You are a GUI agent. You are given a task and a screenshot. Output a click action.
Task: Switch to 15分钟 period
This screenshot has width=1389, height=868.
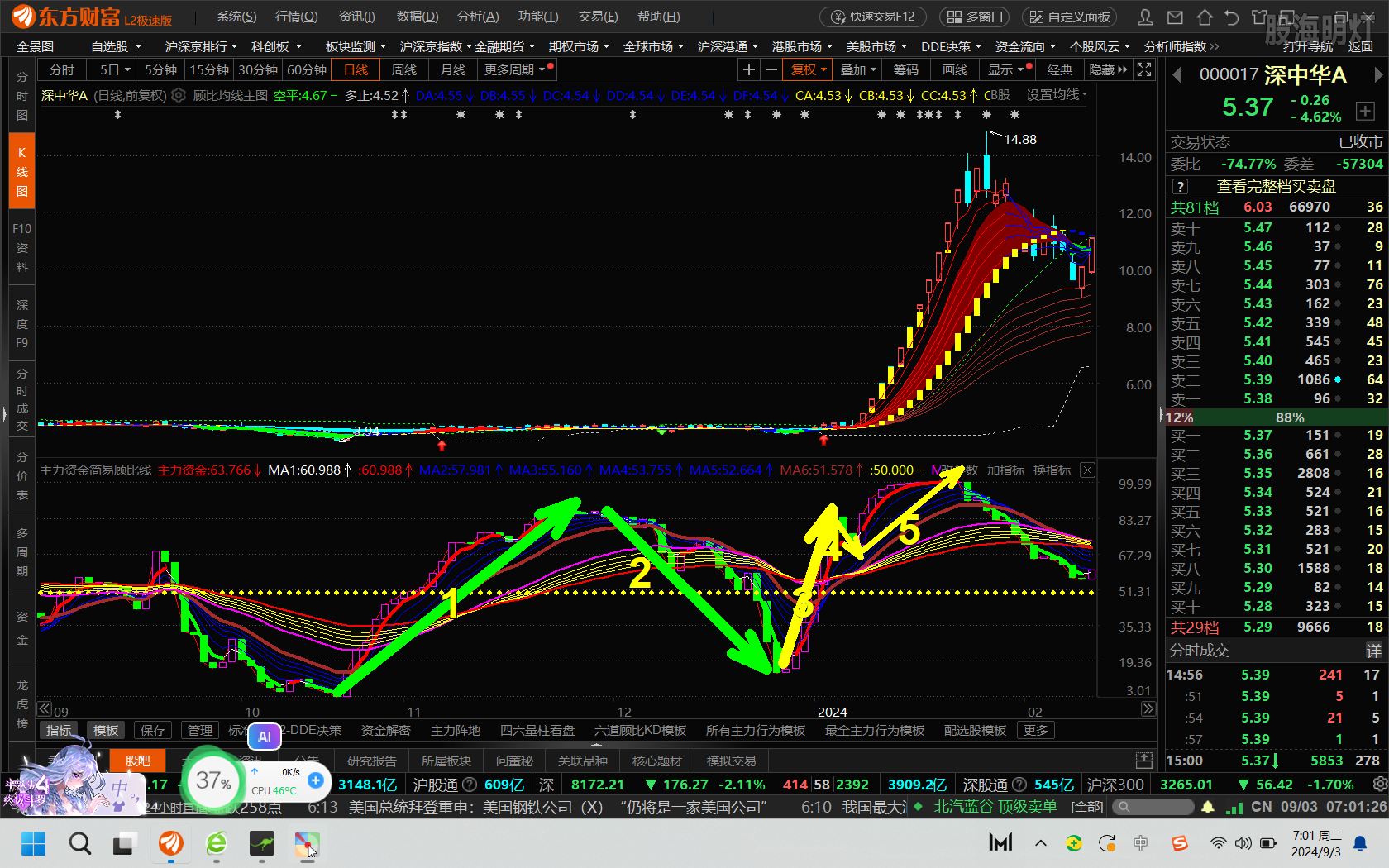pyautogui.click(x=209, y=70)
